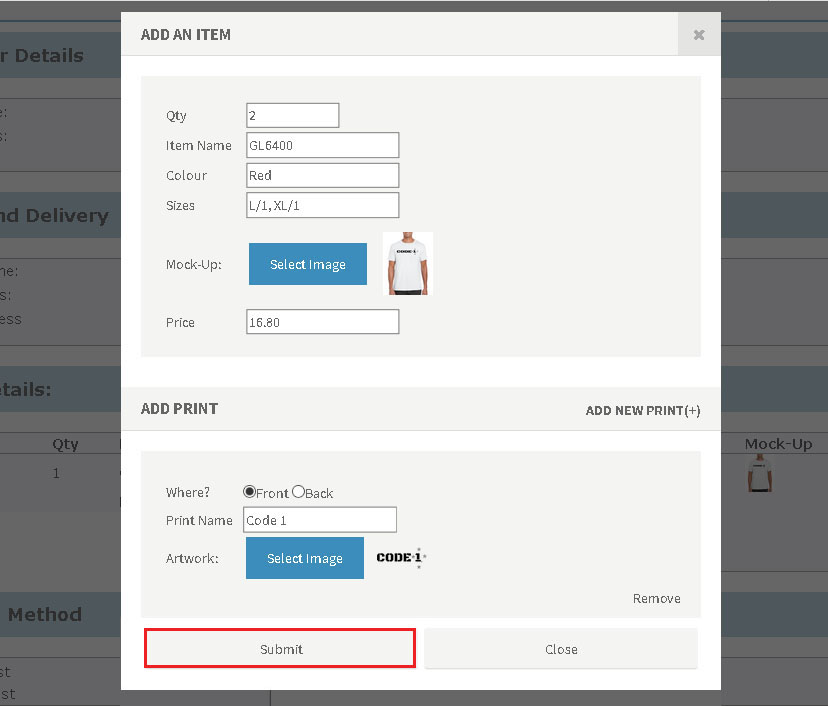Viewport: 828px width, 706px height.
Task: Click the background Mock-Up shirt thumbnail
Action: (x=760, y=474)
